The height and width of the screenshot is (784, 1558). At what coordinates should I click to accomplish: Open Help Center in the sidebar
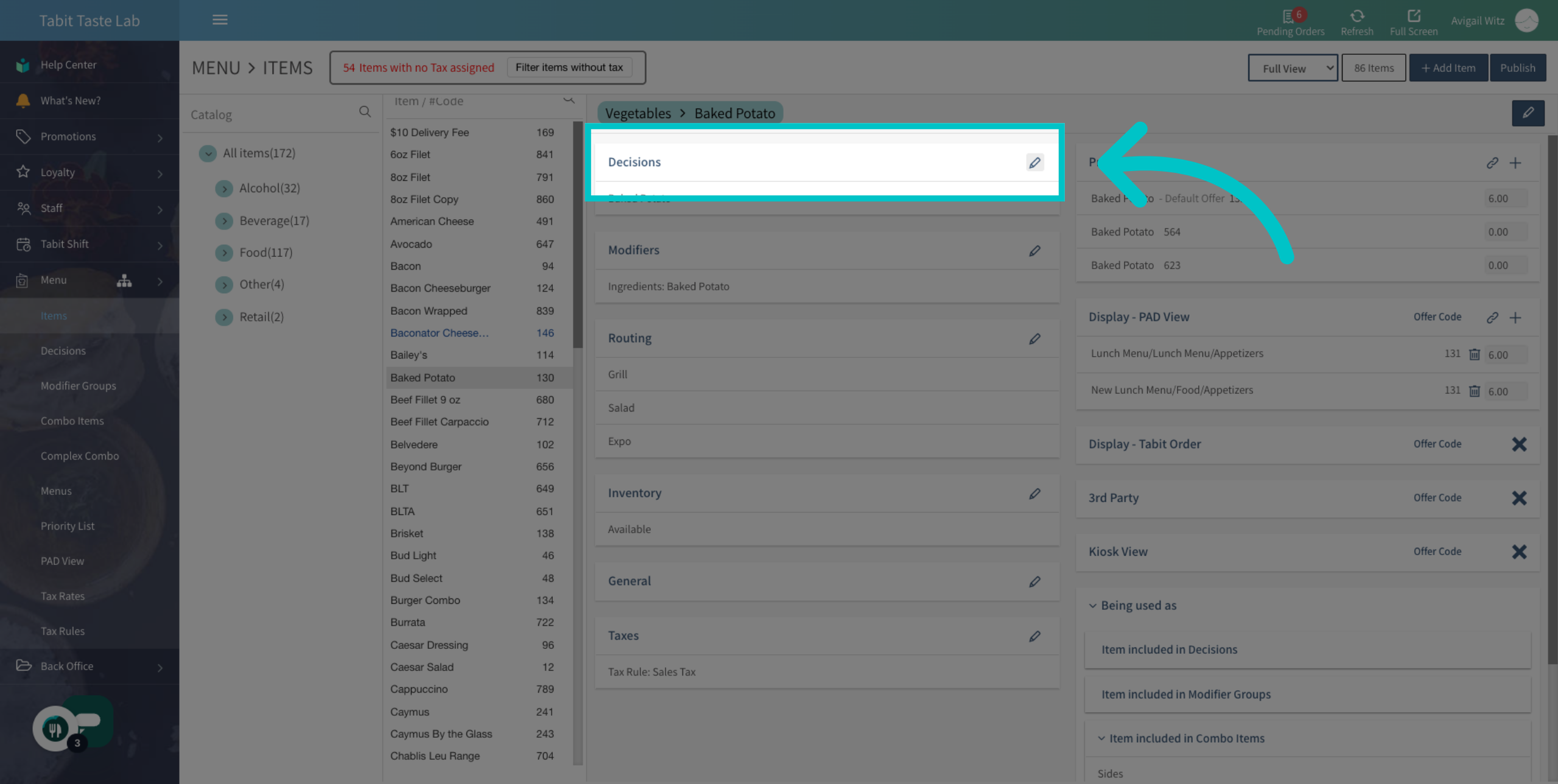click(89, 65)
